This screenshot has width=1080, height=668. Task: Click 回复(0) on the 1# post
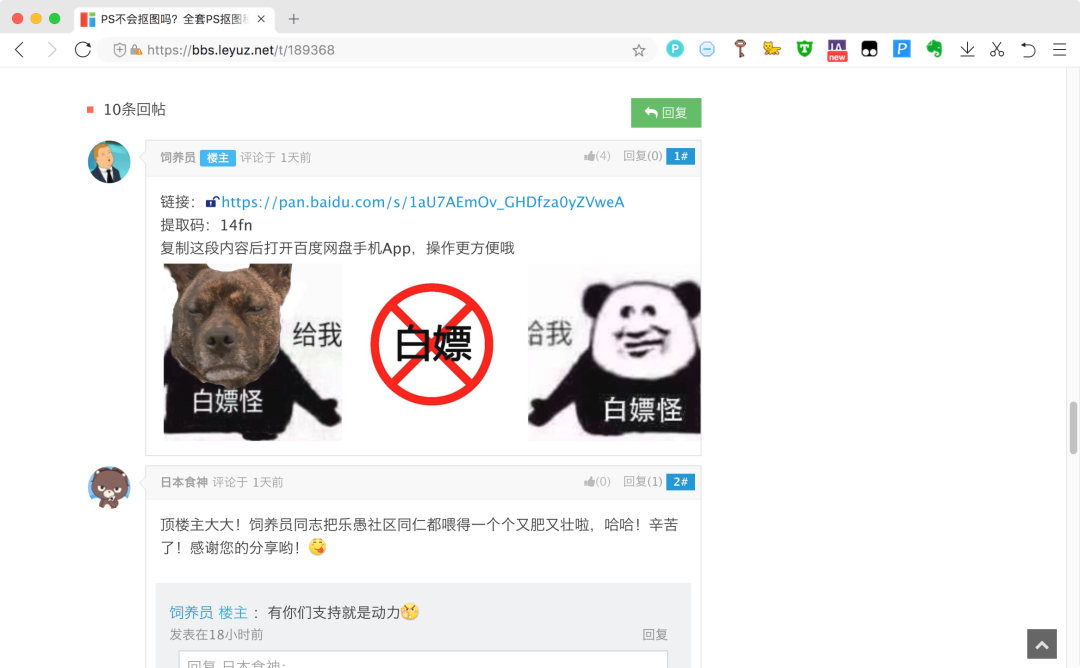pyautogui.click(x=643, y=156)
